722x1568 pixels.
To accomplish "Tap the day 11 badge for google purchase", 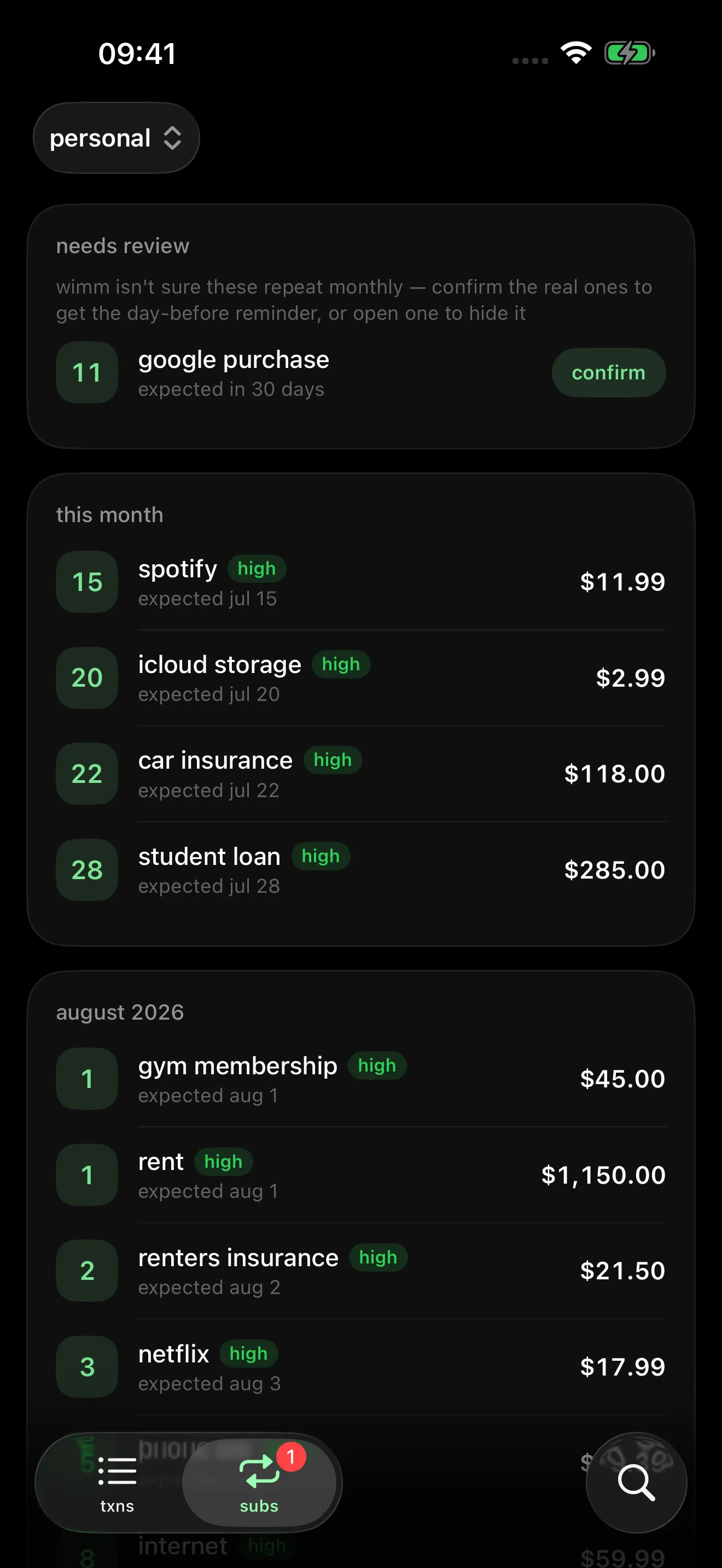I will click(87, 372).
